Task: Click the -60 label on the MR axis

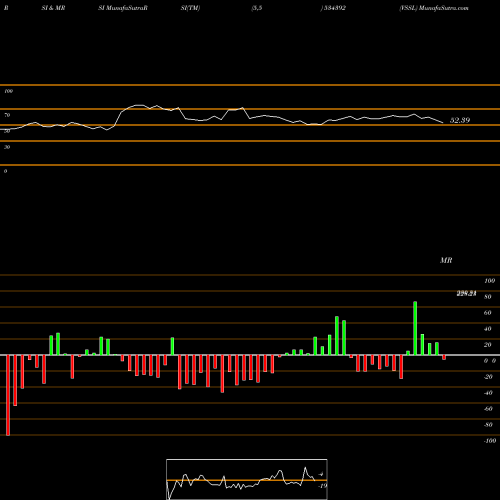Action: pyautogui.click(x=488, y=409)
